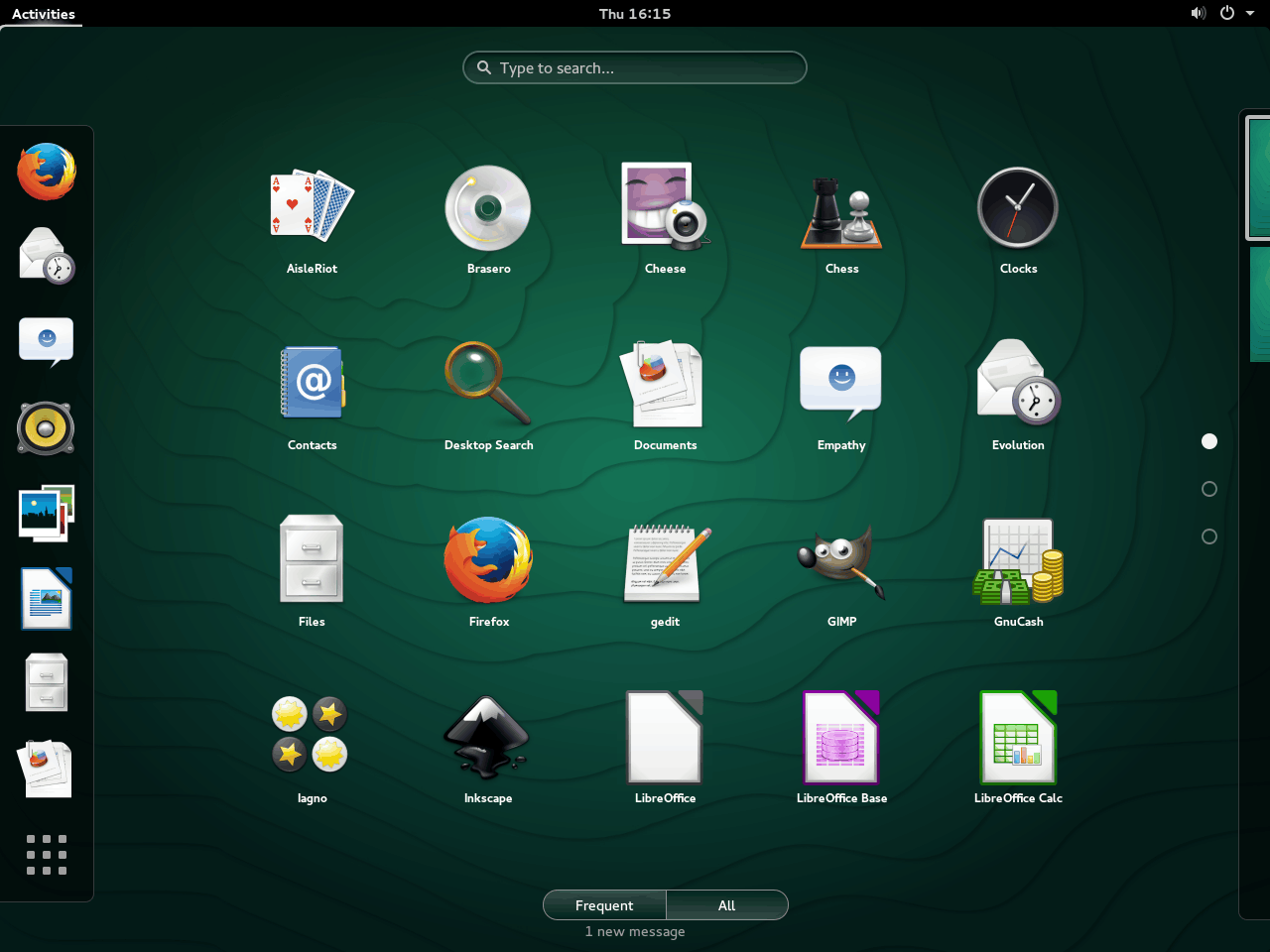Start a Chess game
The image size is (1270, 952).
(x=841, y=208)
